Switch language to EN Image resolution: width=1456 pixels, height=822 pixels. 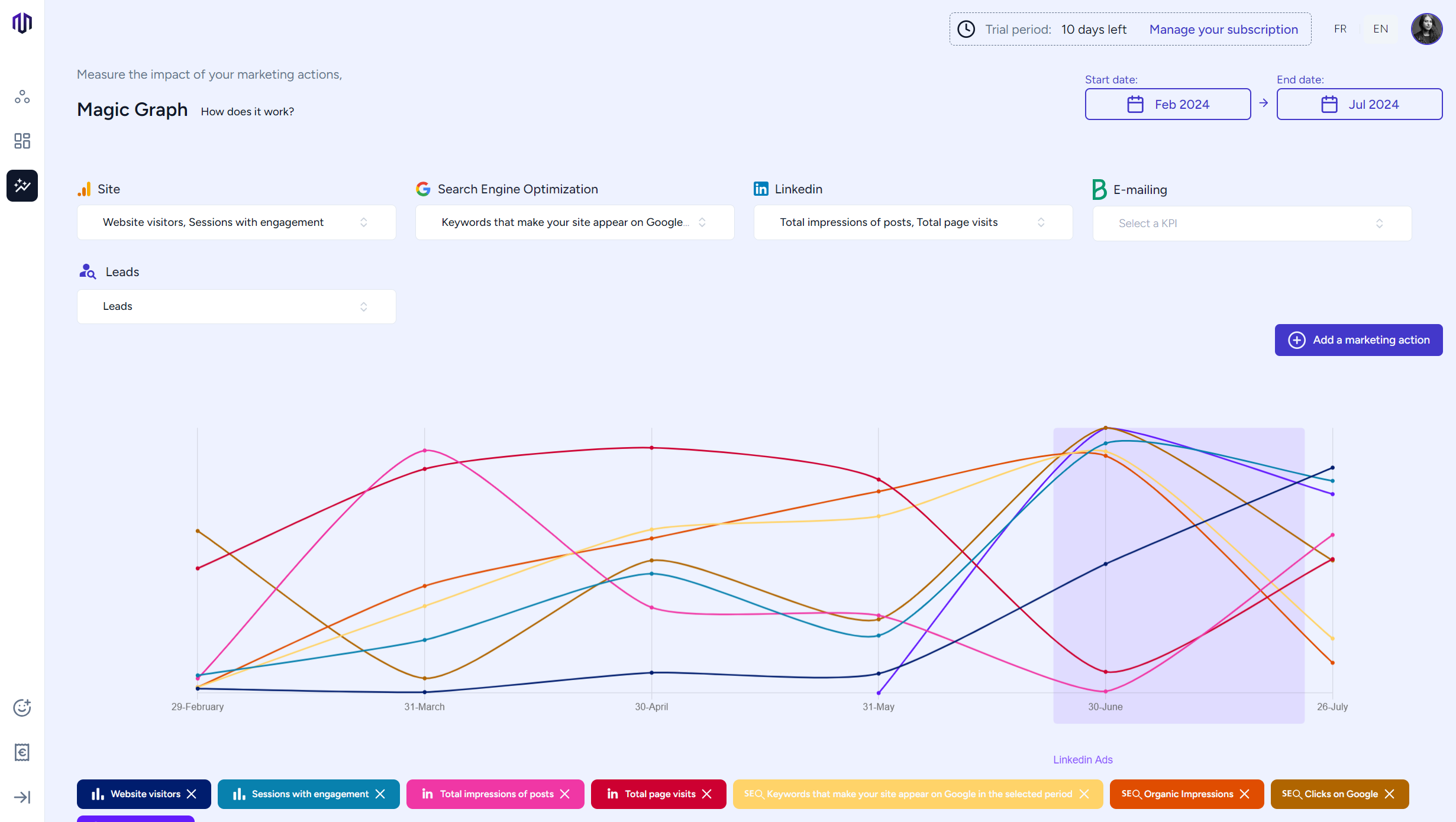coord(1380,28)
